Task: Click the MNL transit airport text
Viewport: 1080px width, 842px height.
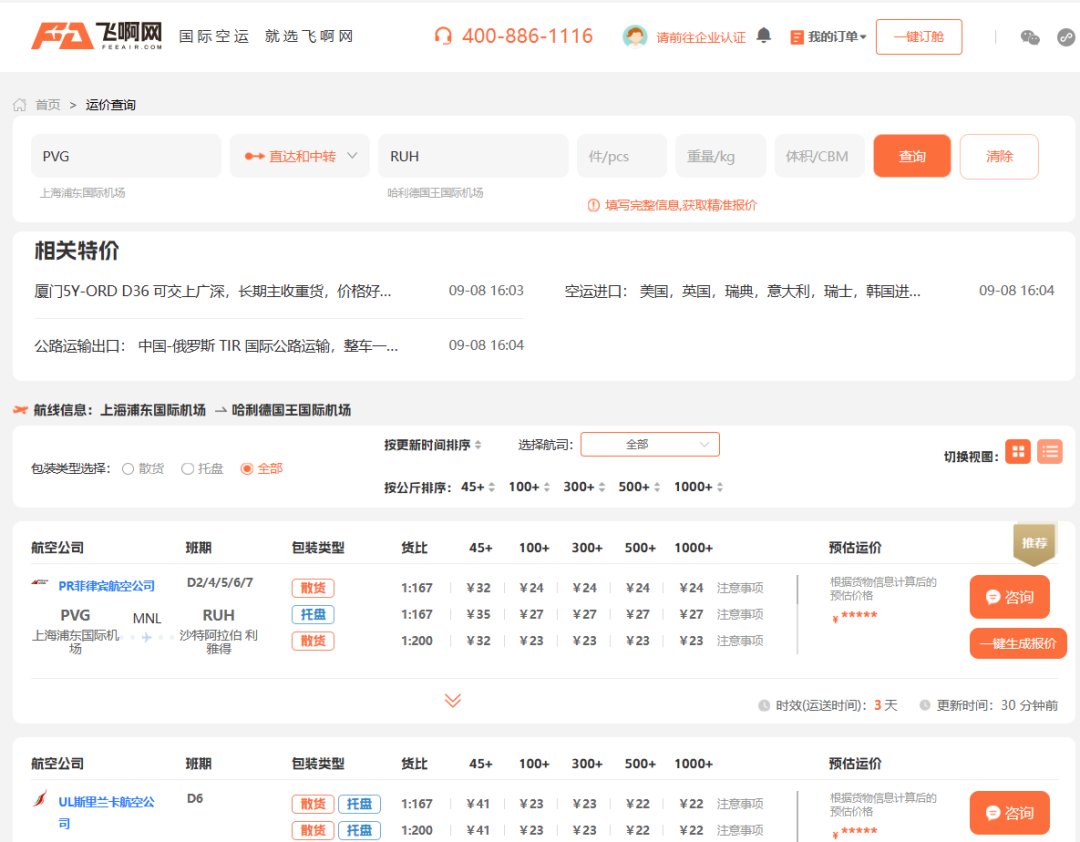Action: click(x=146, y=618)
